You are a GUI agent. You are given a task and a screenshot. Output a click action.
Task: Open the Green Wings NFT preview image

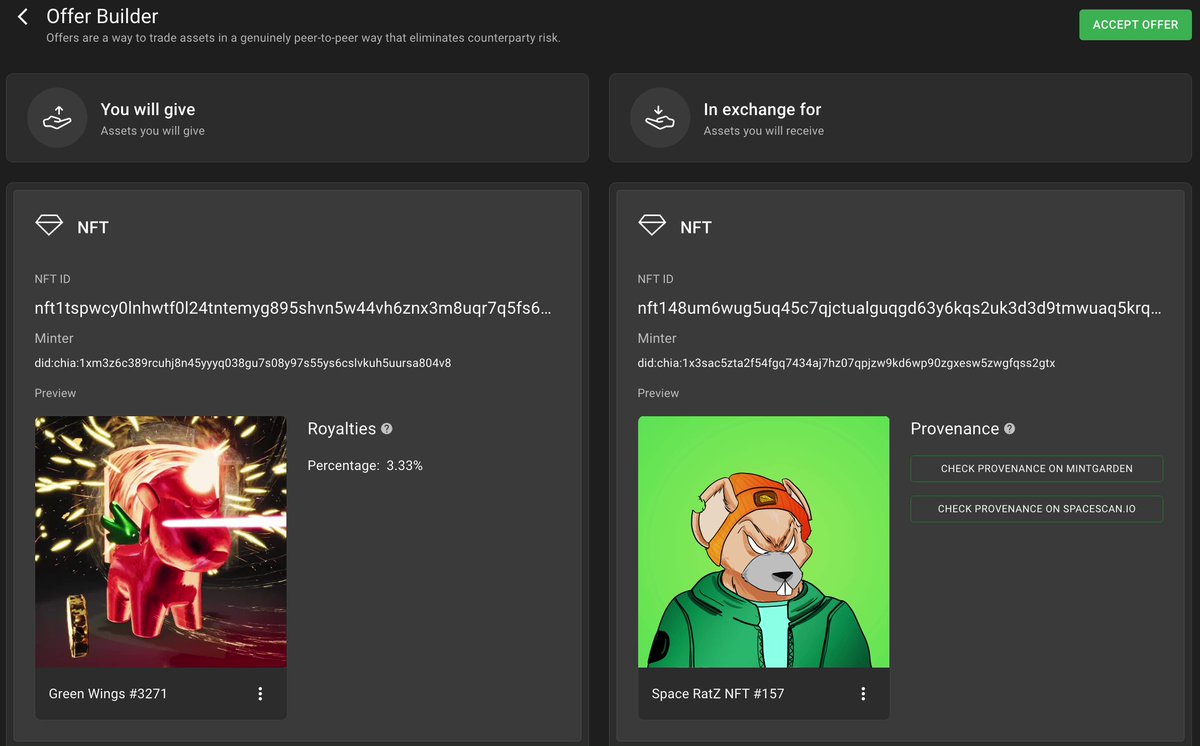tap(161, 541)
